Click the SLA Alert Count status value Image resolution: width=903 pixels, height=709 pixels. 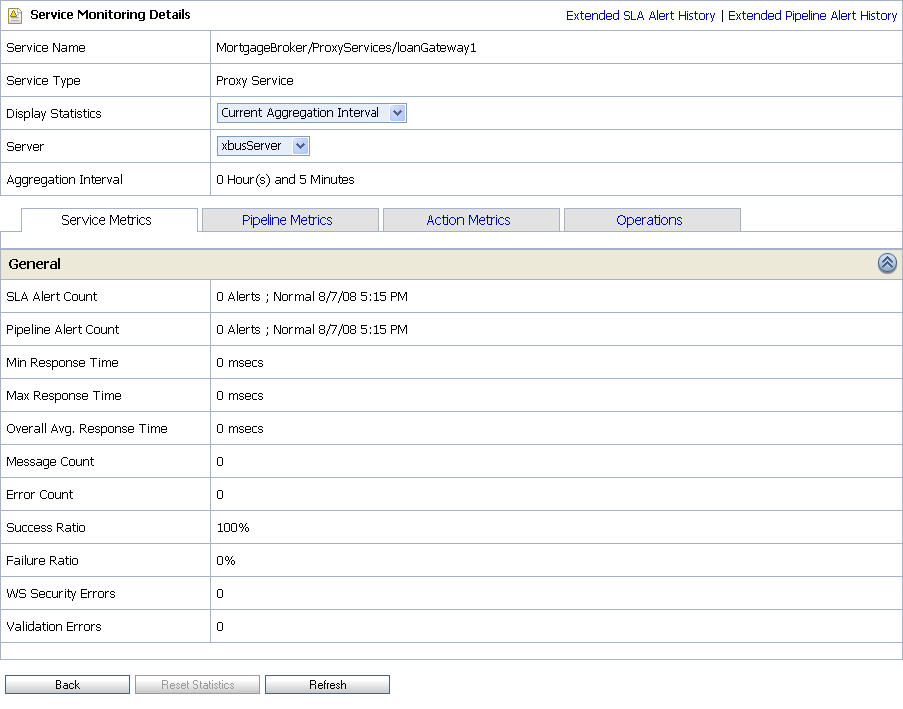tap(312, 297)
